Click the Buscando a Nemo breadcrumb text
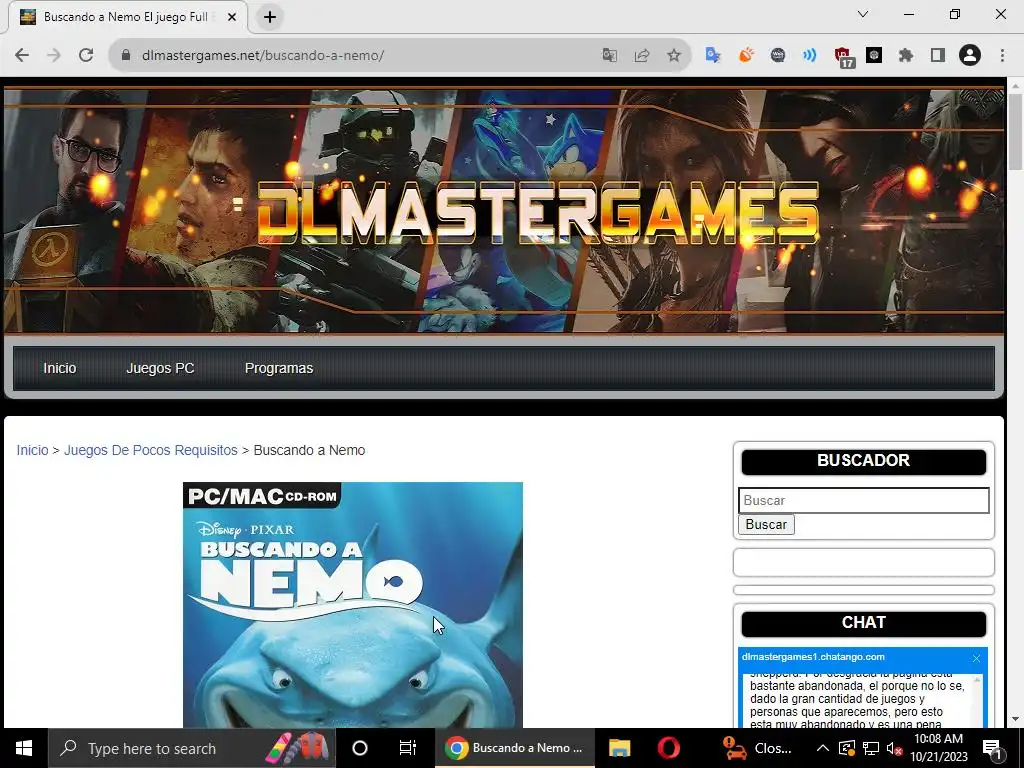The width and height of the screenshot is (1024, 768). pyautogui.click(x=309, y=450)
